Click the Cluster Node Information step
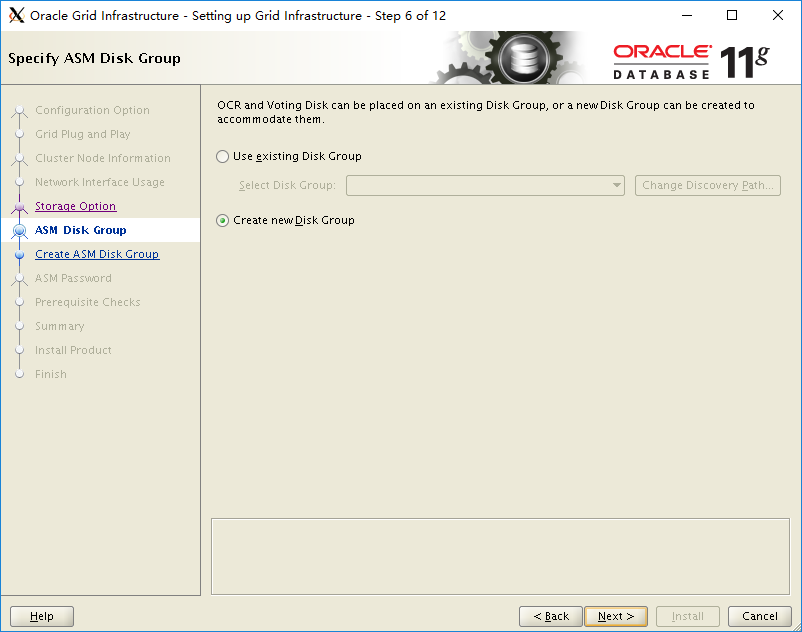 pos(103,158)
